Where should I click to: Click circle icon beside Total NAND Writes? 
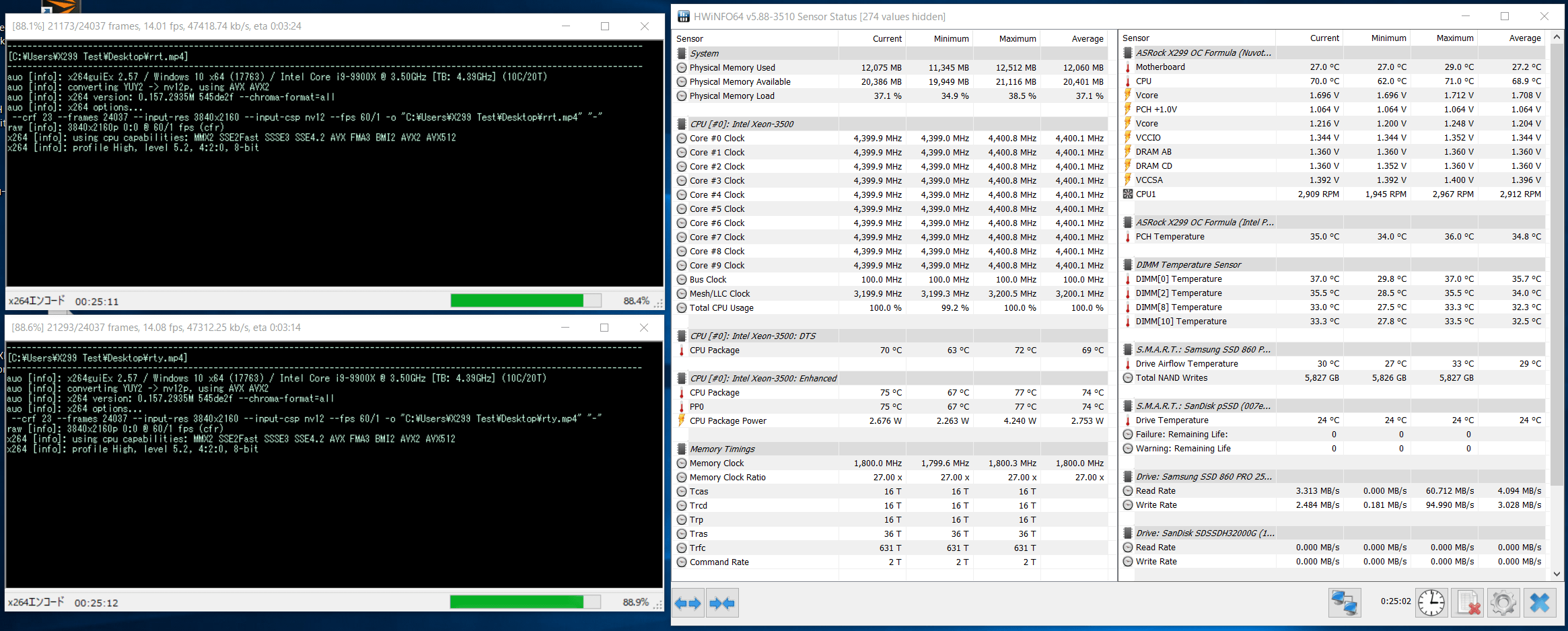coord(1128,378)
